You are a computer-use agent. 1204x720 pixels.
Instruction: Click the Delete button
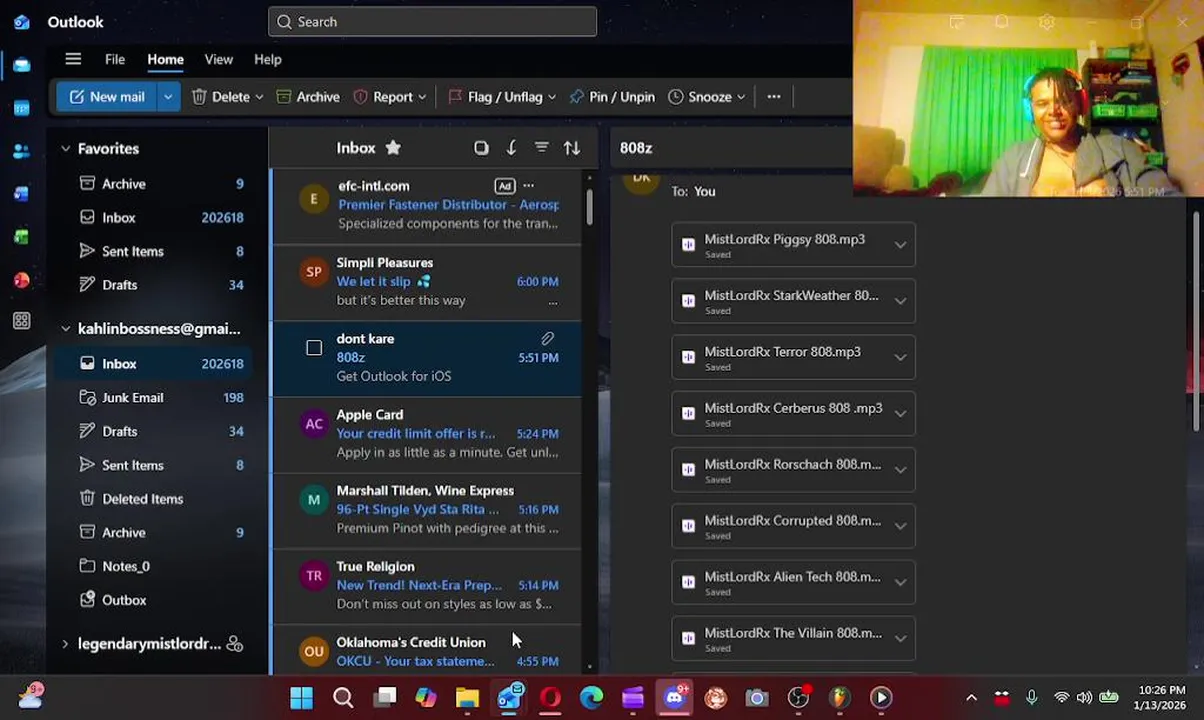pos(220,97)
